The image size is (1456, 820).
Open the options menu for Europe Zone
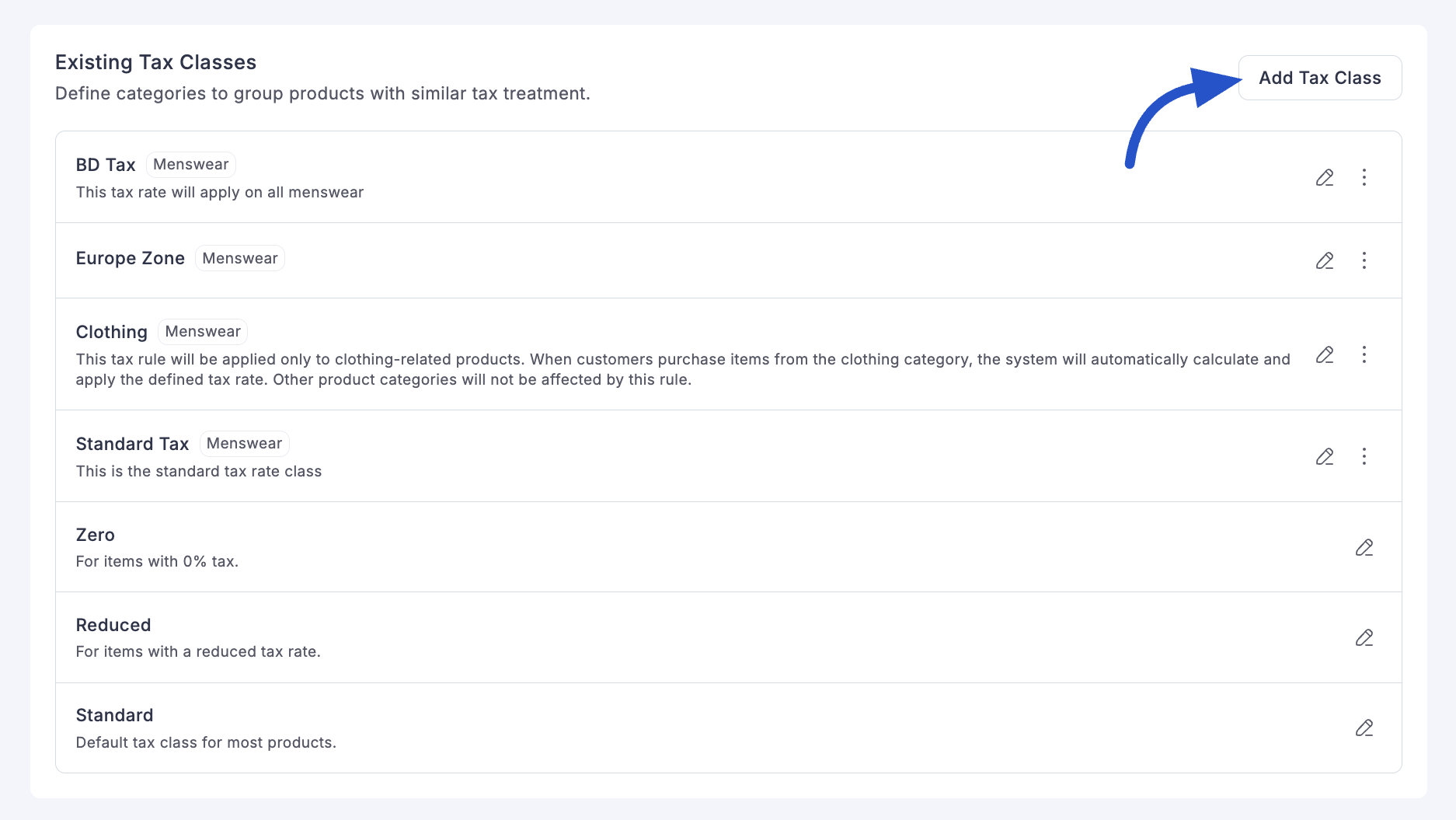coord(1365,260)
